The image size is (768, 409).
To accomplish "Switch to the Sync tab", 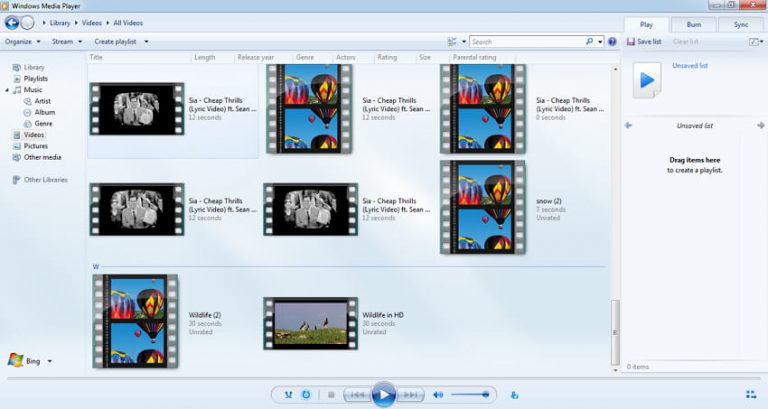I will point(741,24).
